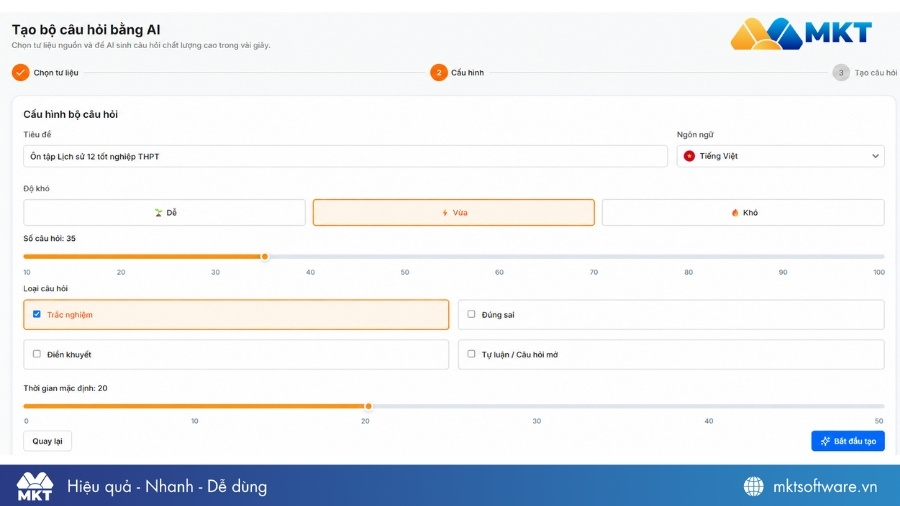
Task: Check the Trắc nghiệm checkbox
Action: [37, 314]
